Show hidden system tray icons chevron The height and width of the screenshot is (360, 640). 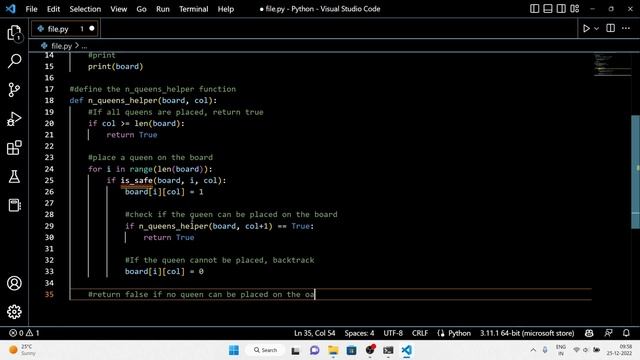pyautogui.click(x=533, y=350)
